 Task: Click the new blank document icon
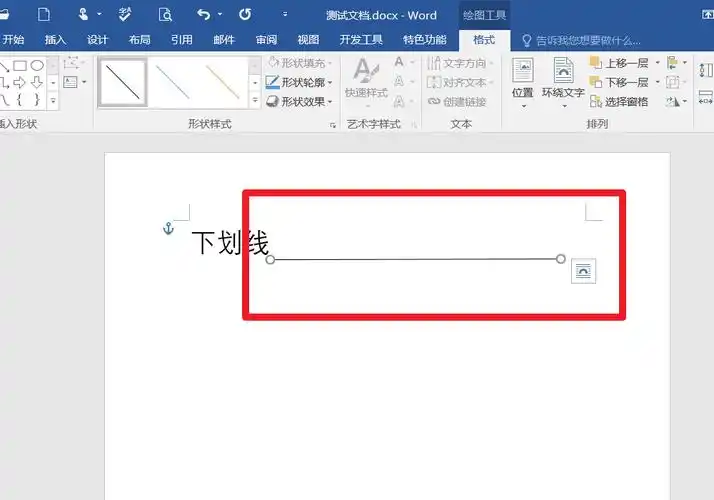tap(44, 15)
